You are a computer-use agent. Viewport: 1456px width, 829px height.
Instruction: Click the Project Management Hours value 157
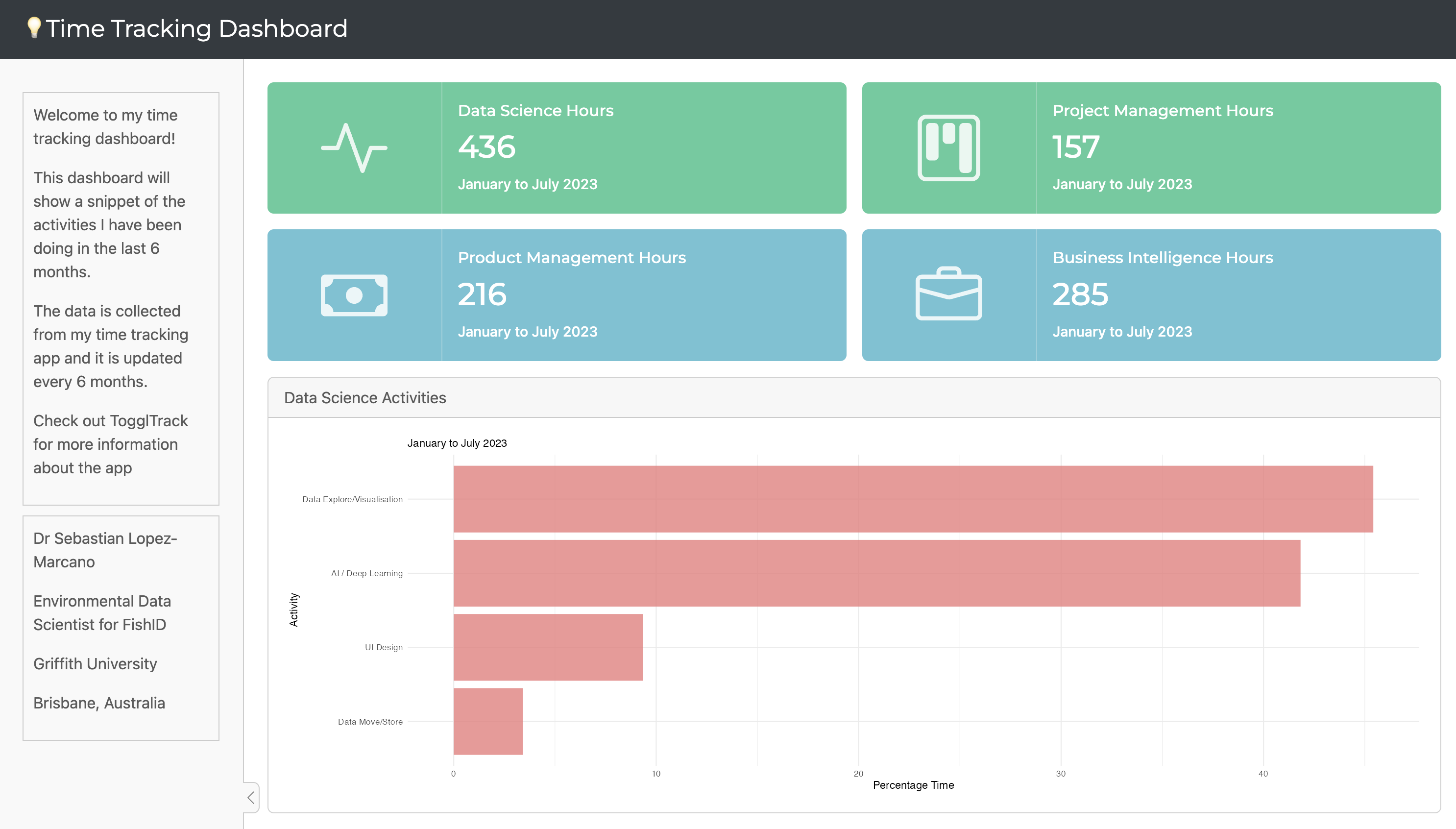(1075, 147)
